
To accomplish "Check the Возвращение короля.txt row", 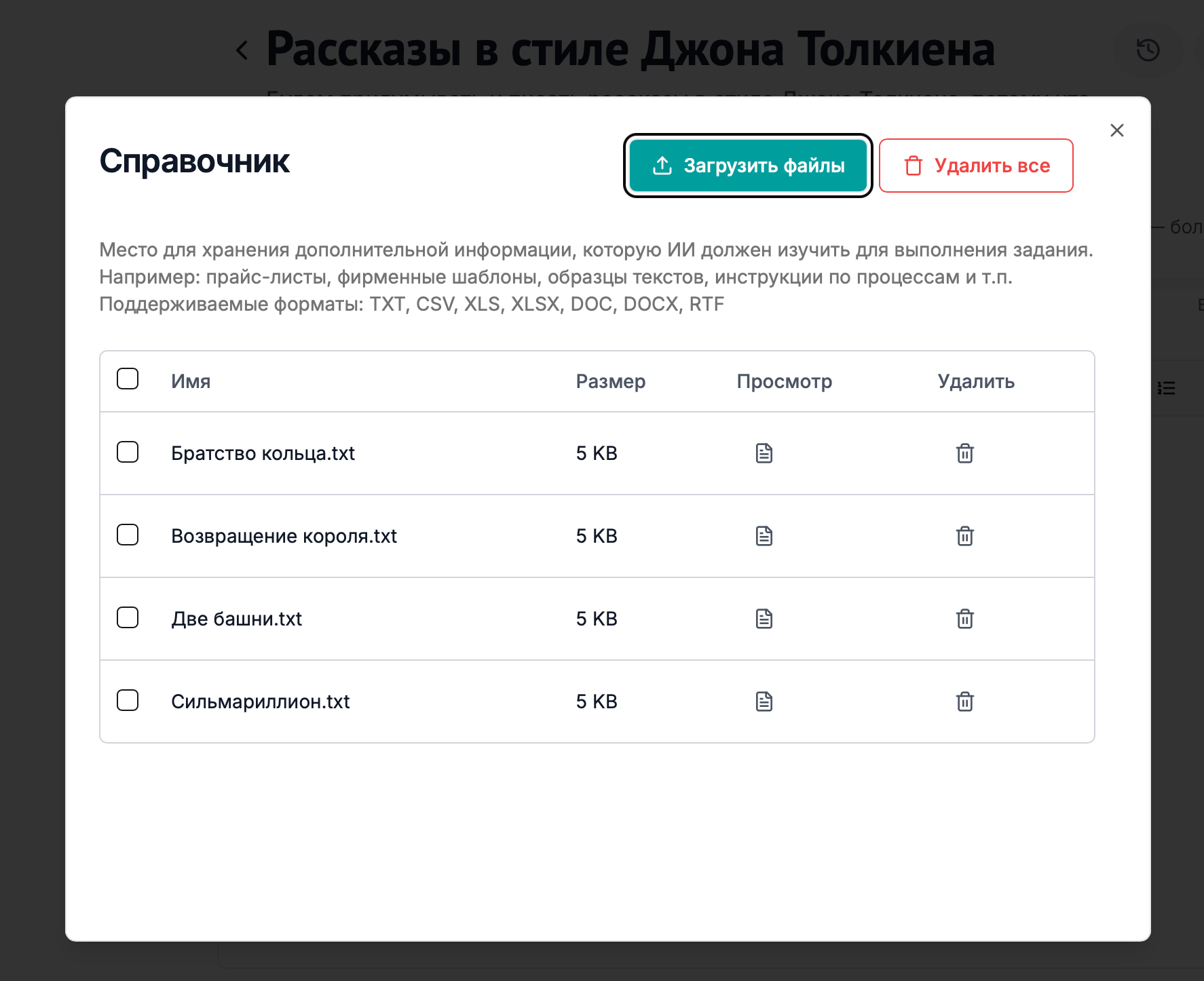I will [x=128, y=535].
